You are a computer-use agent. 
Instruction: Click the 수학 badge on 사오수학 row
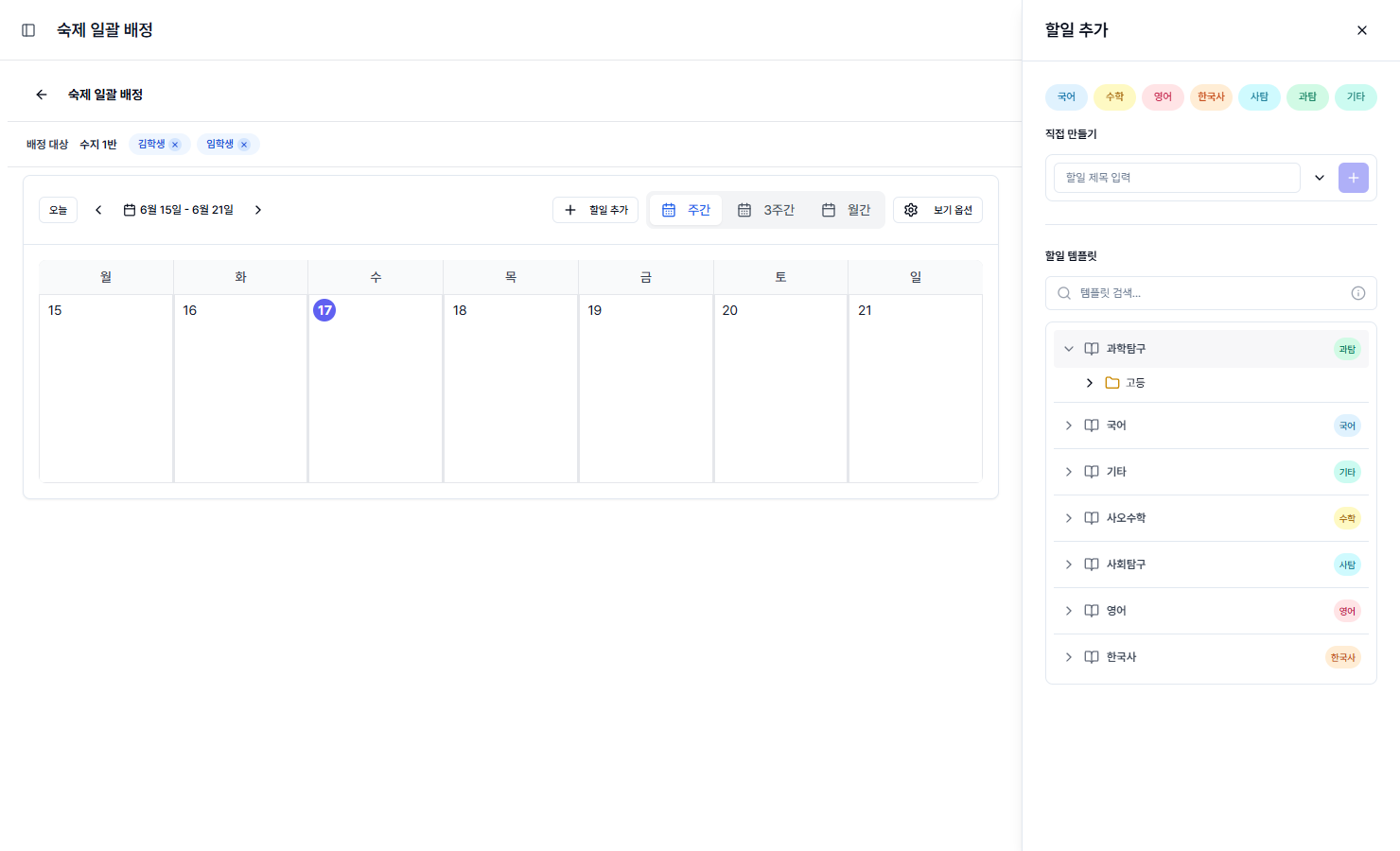coord(1347,519)
